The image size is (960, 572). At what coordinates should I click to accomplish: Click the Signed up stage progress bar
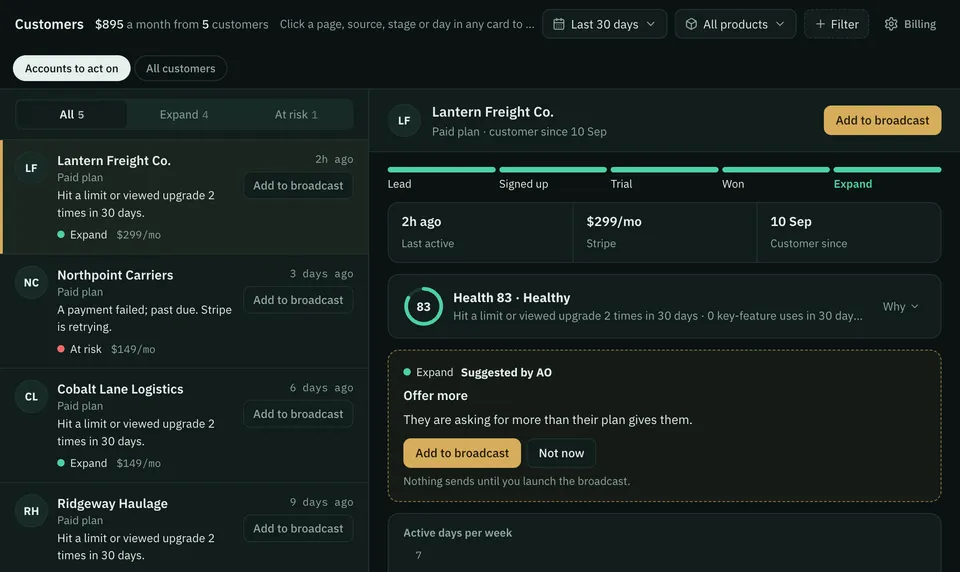point(553,170)
